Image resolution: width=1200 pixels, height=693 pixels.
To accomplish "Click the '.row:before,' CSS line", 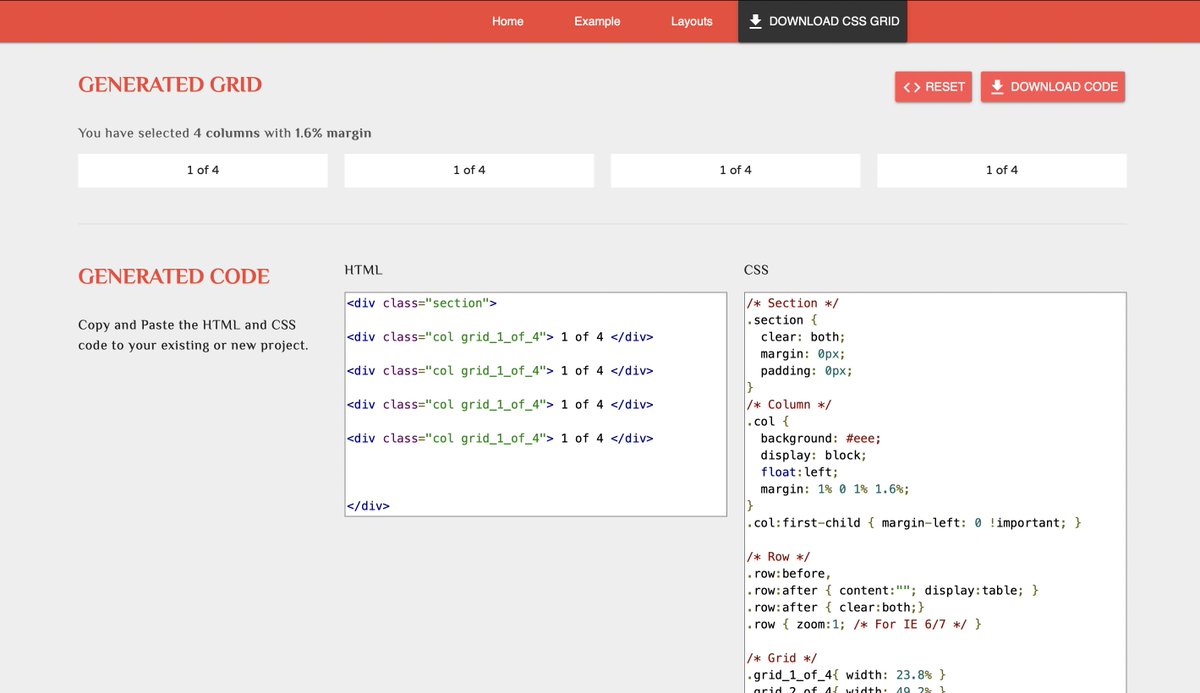I will tap(789, 574).
